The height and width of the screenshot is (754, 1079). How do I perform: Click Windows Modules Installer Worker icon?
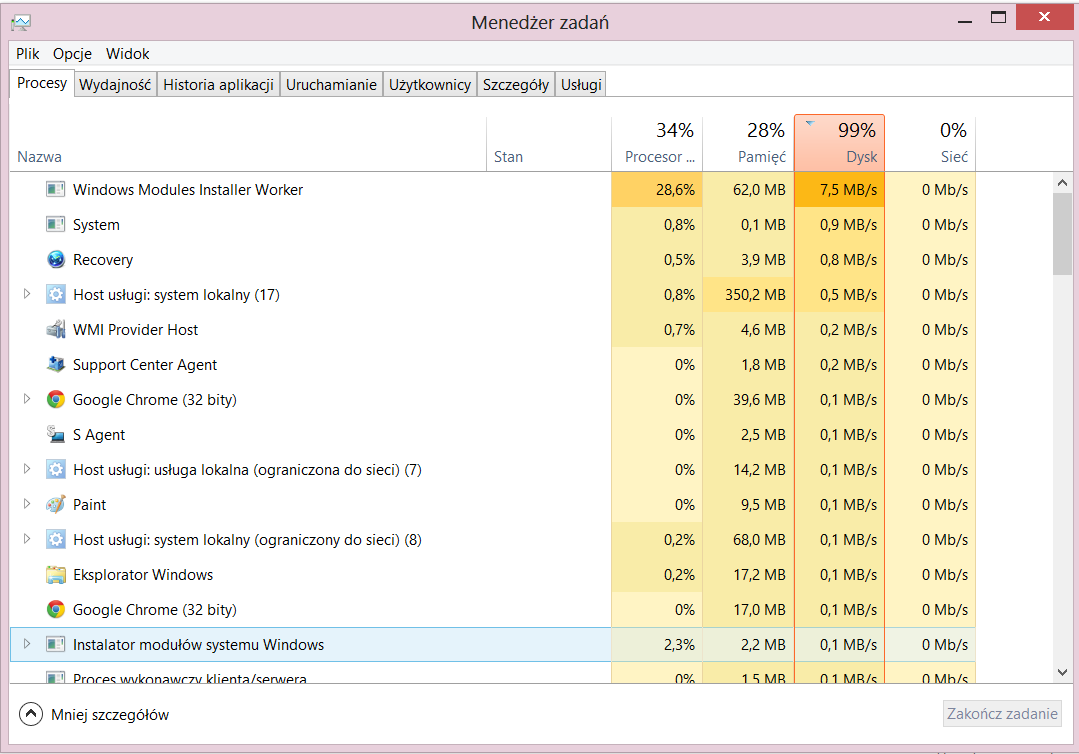(x=56, y=190)
